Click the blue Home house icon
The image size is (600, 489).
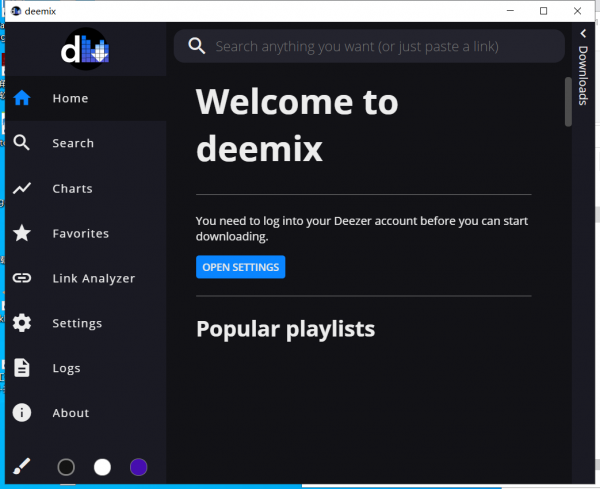point(22,98)
